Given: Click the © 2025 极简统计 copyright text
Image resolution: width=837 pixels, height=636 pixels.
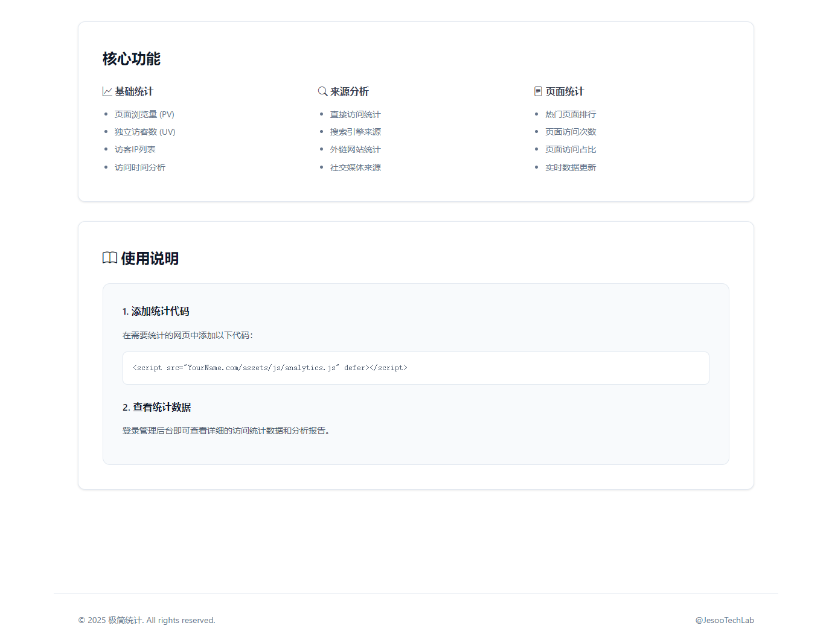Looking at the screenshot, I should [x=147, y=620].
